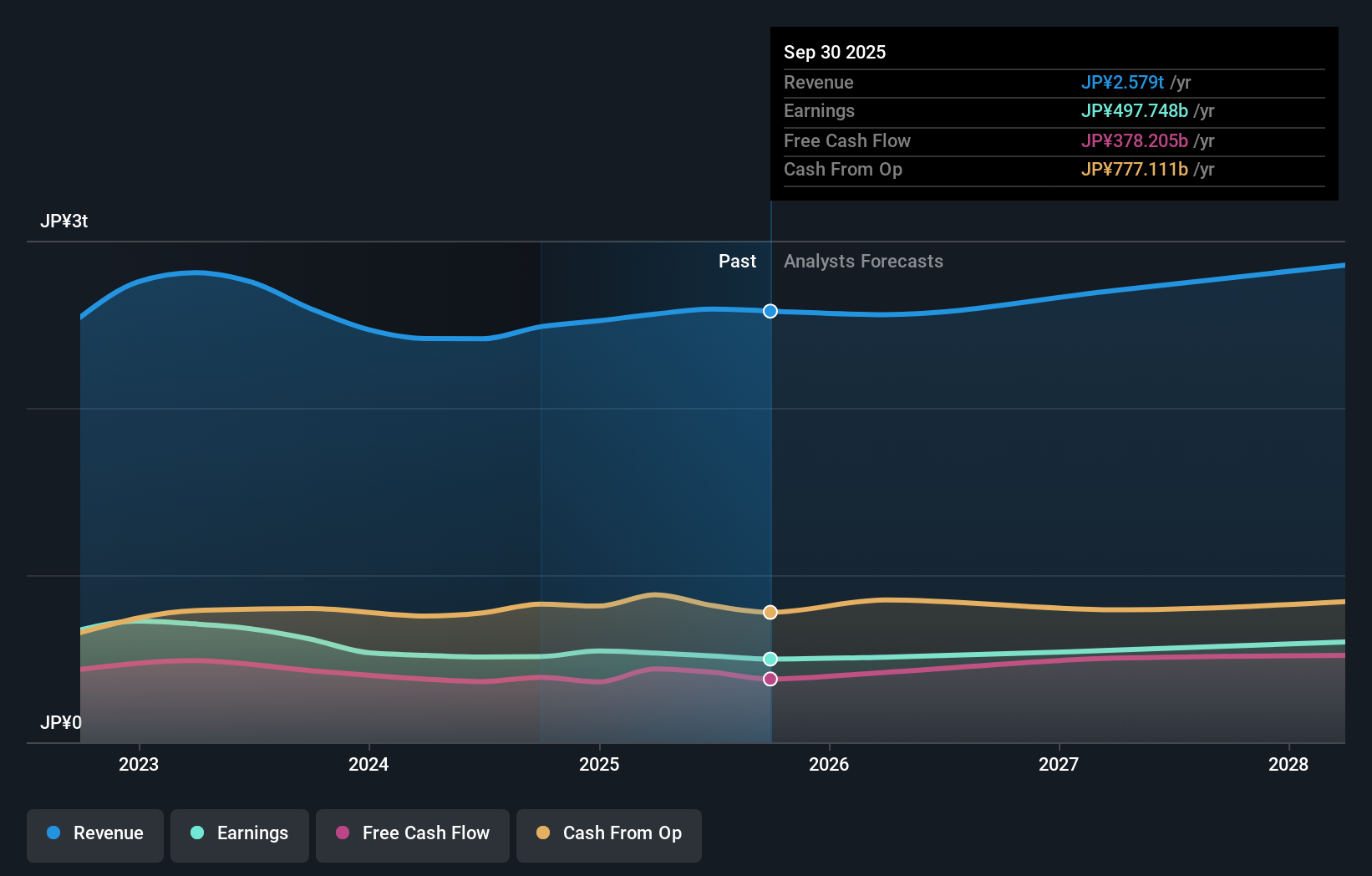The image size is (1372, 876).
Task: Toggle the Cash From Op series off
Action: click(x=608, y=833)
